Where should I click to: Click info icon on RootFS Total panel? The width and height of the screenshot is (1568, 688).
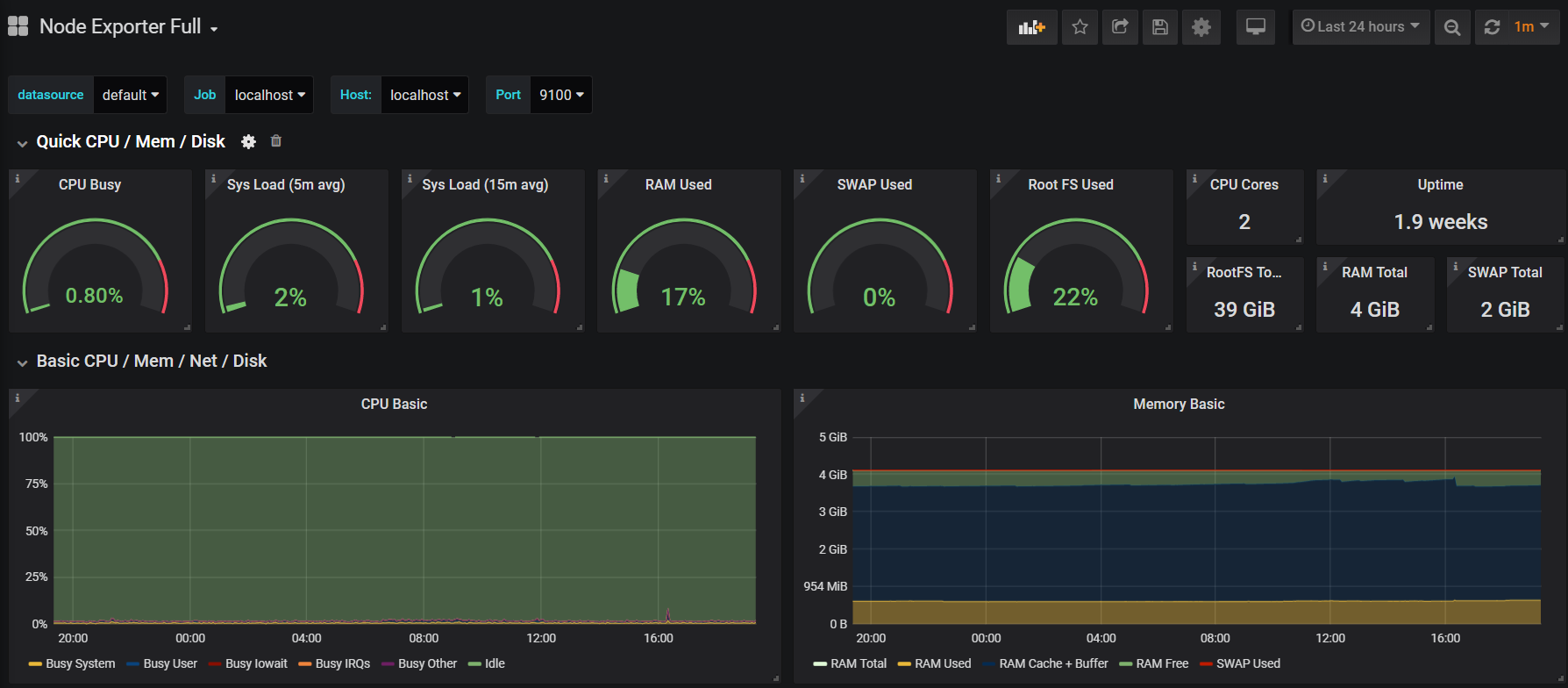tap(1195, 266)
